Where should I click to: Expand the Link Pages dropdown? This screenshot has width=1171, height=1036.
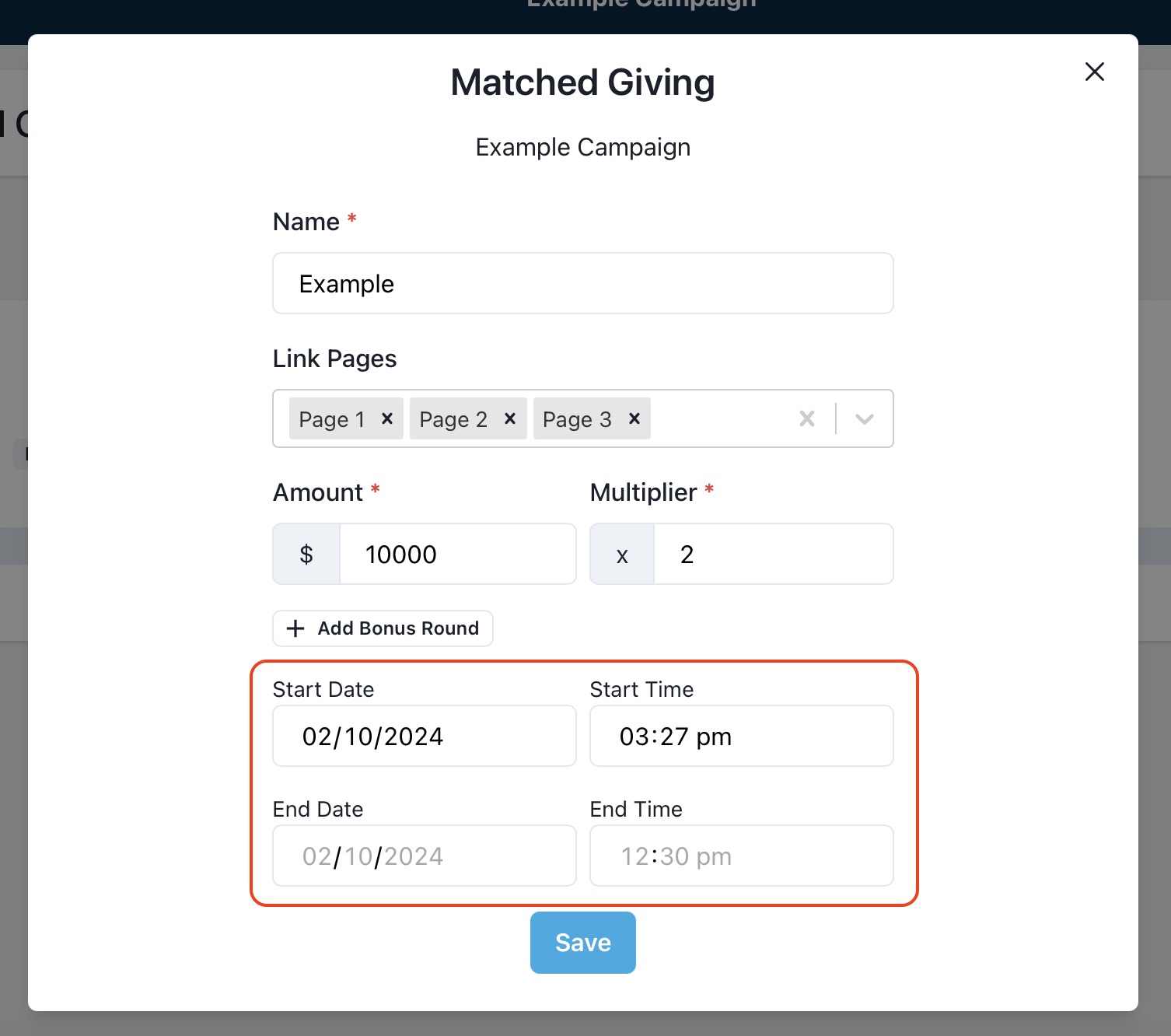point(864,418)
